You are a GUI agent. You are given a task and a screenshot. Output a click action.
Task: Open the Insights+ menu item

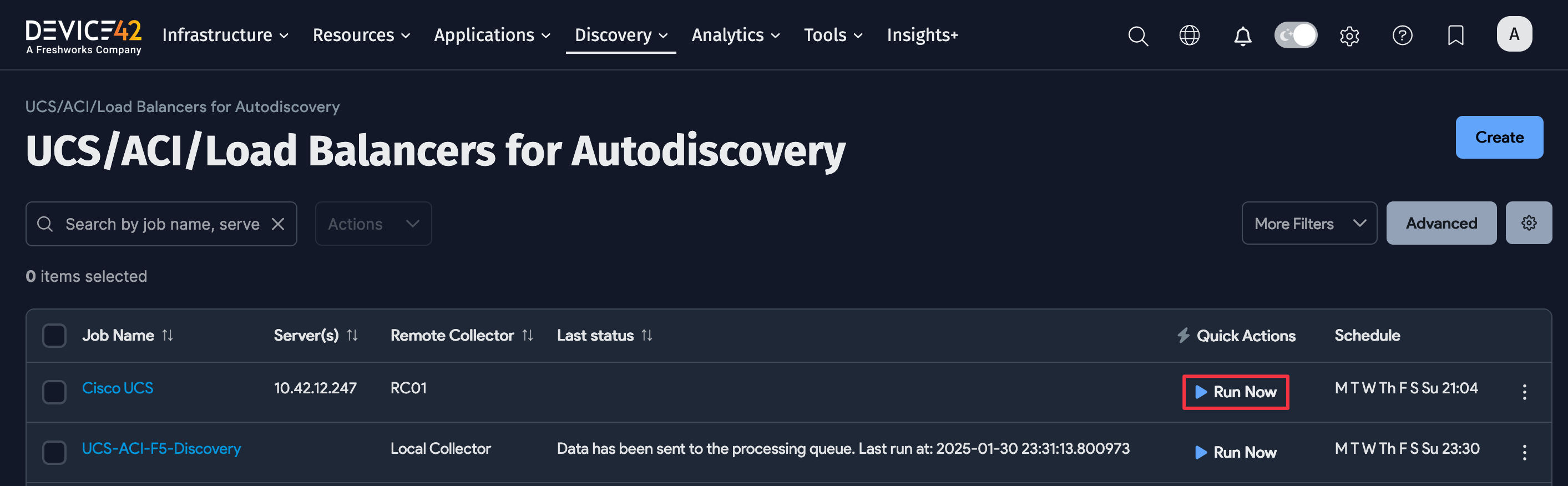pos(922,34)
